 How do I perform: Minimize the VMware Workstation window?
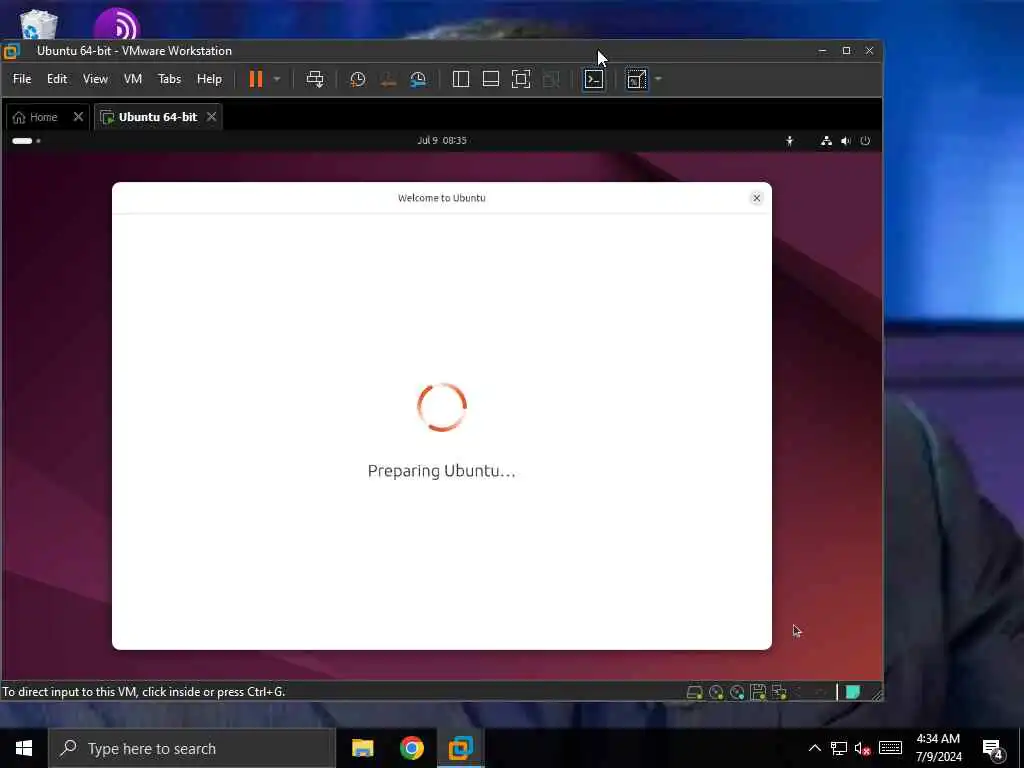pos(822,50)
